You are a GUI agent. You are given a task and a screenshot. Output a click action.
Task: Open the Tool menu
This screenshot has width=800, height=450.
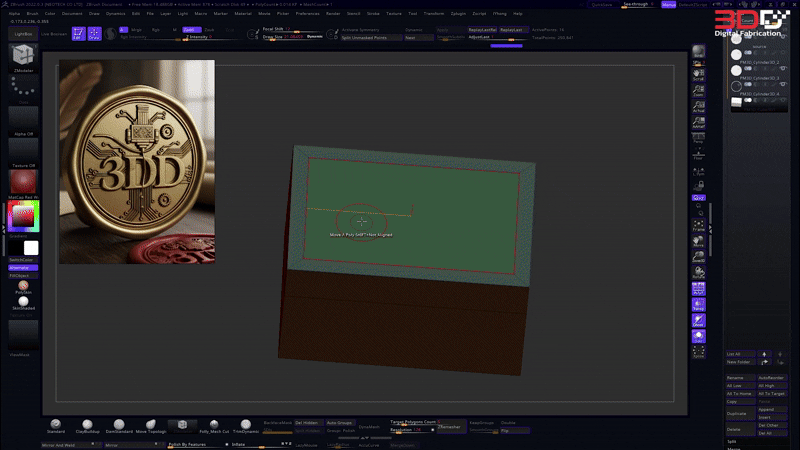click(x=412, y=14)
